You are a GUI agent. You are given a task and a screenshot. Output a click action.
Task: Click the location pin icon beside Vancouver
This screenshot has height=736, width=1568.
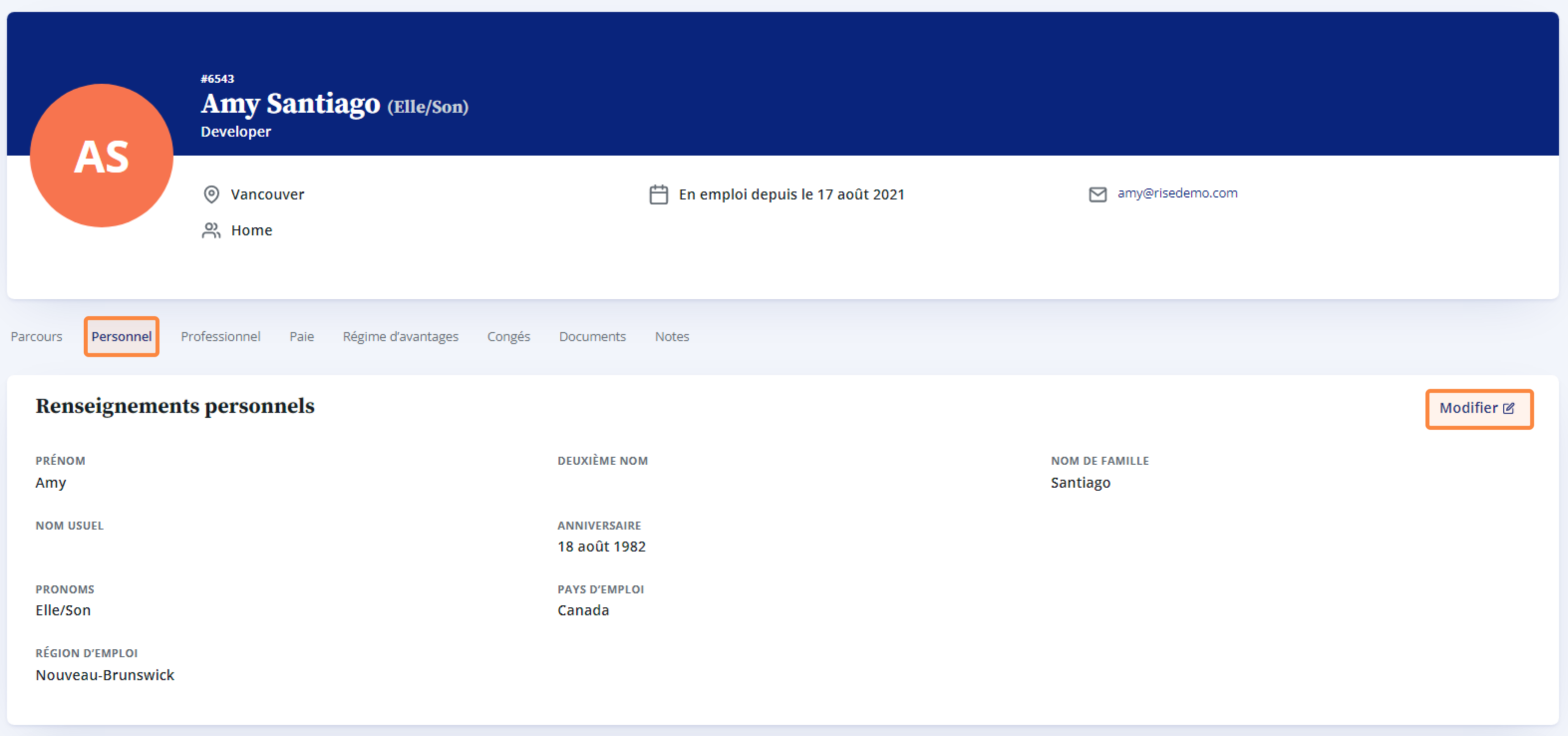coord(211,194)
